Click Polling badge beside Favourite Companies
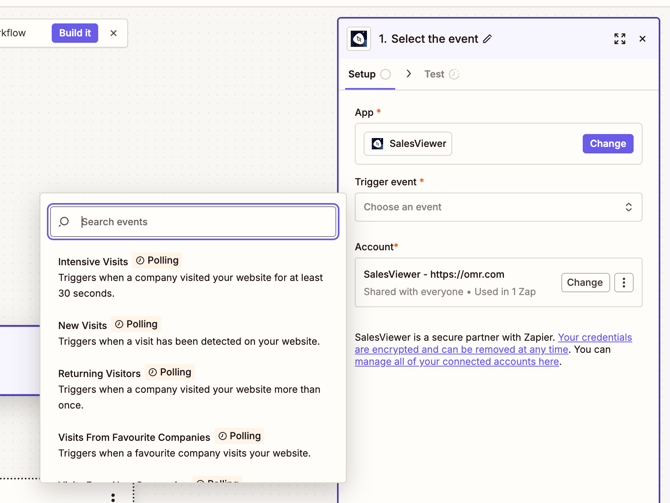Image resolution: width=670 pixels, height=503 pixels. click(239, 436)
